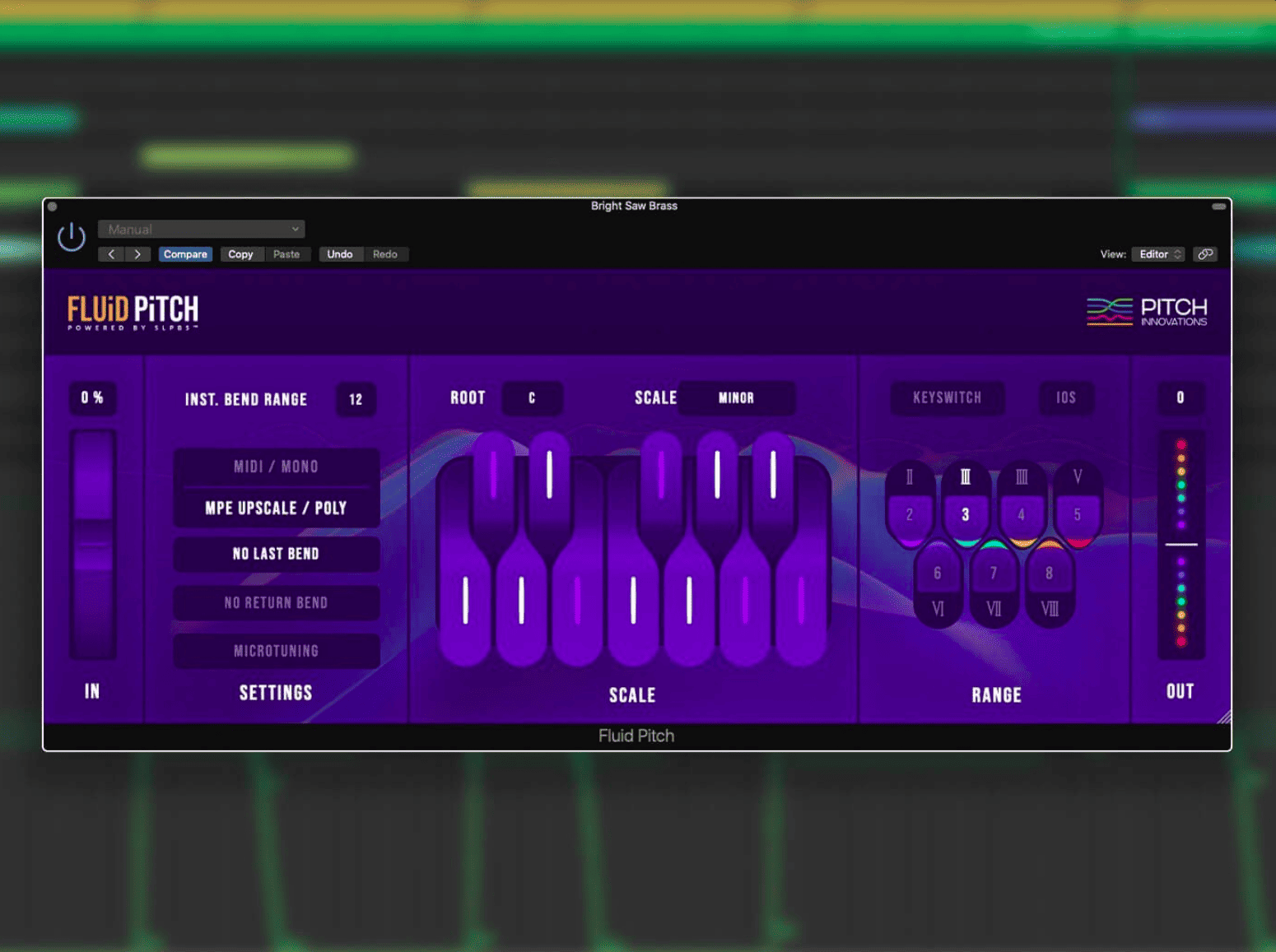Screen dimensions: 1276x952
Task: Click the Paste button
Action: (286, 254)
